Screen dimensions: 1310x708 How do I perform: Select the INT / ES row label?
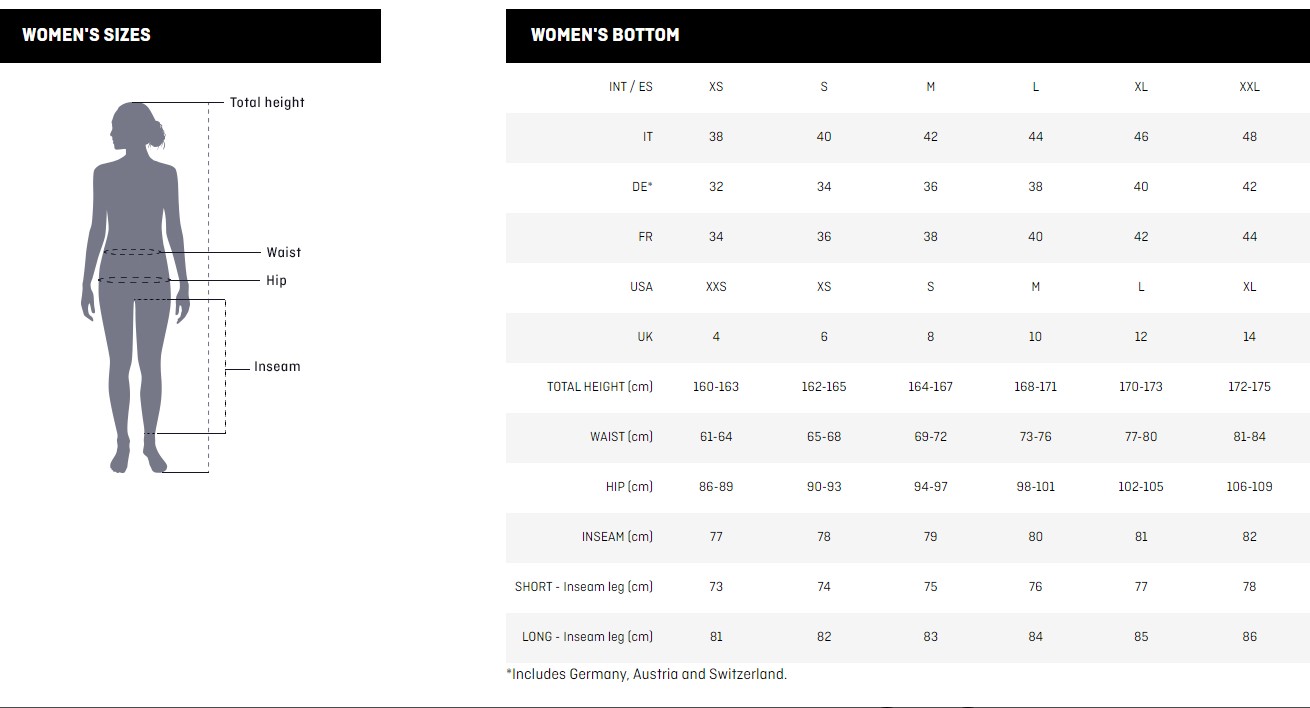(x=630, y=87)
